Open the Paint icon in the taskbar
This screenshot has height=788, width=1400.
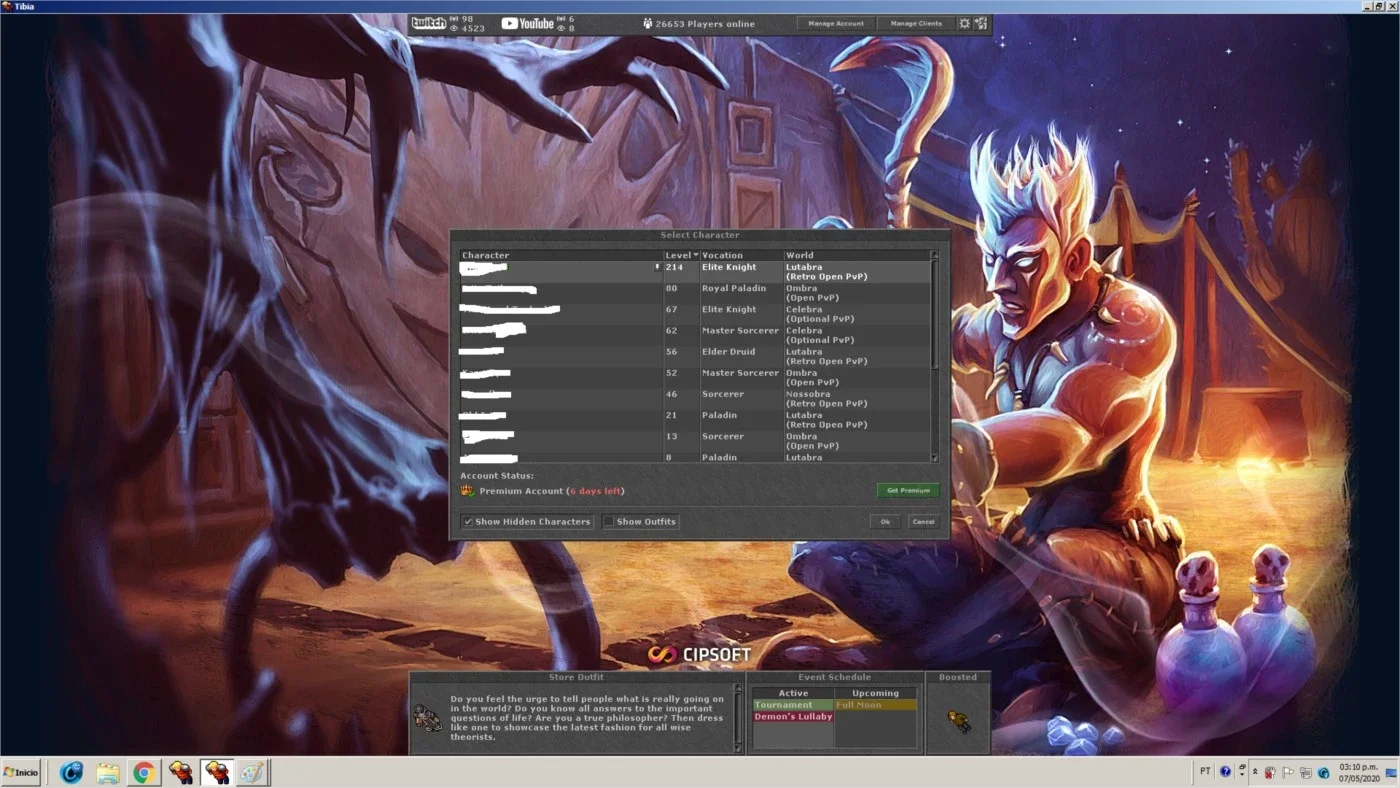[x=253, y=772]
